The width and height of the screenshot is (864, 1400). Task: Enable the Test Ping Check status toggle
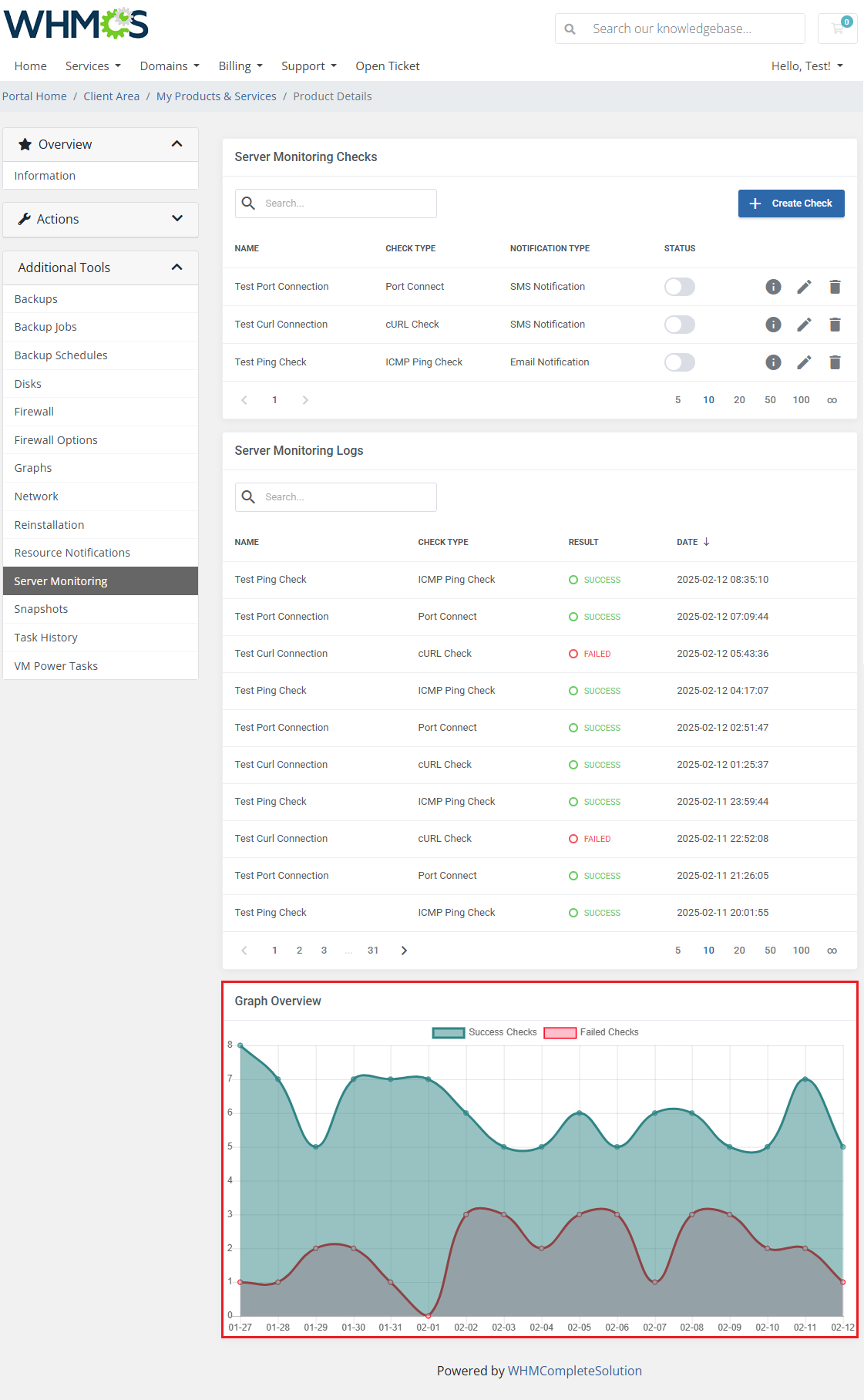(680, 362)
